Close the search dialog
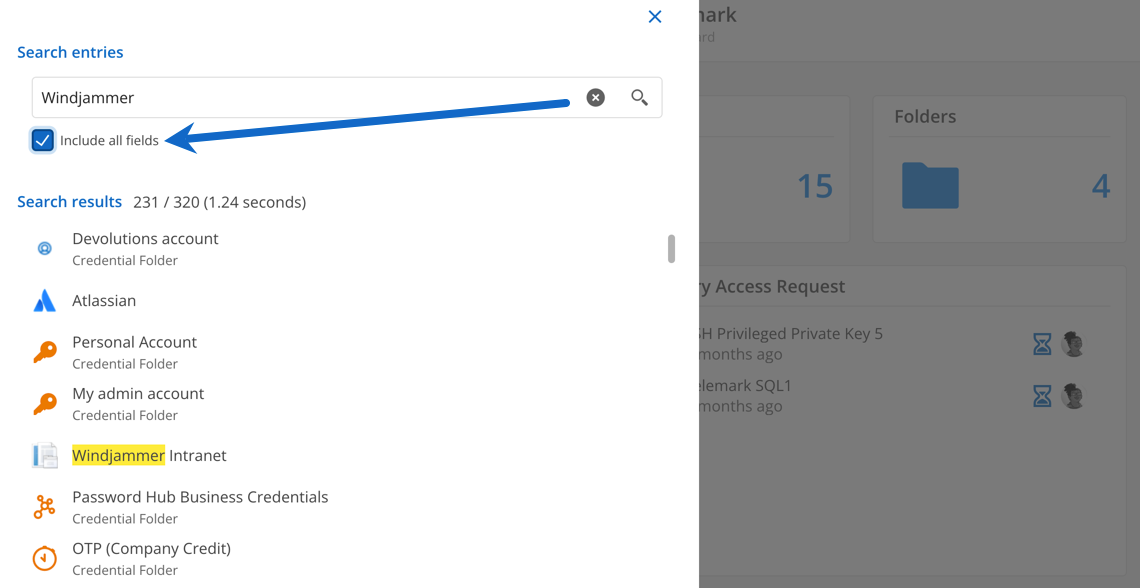This screenshot has height=588, width=1140. [655, 16]
